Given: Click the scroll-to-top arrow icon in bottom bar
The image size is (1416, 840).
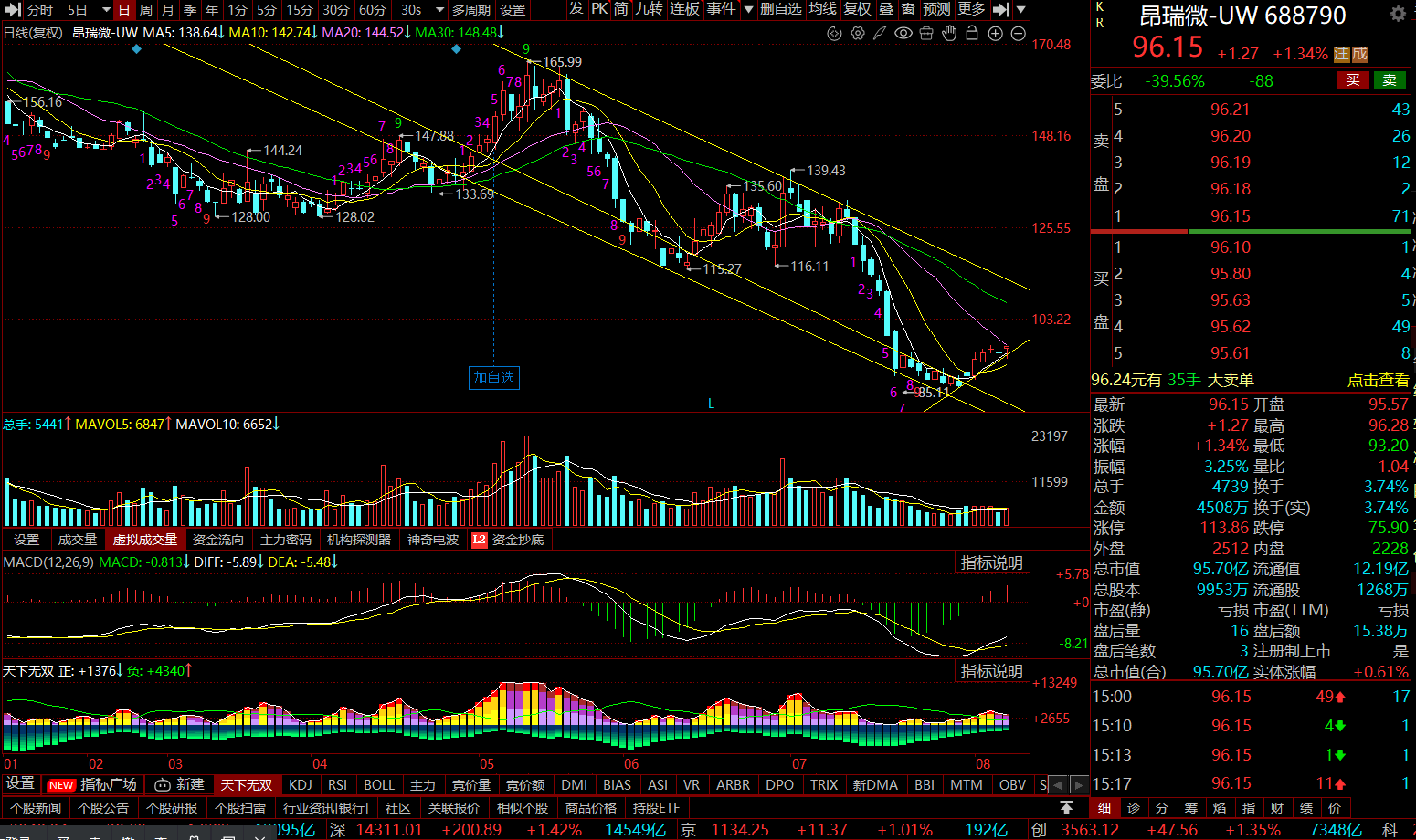Looking at the screenshot, I should (1066, 808).
